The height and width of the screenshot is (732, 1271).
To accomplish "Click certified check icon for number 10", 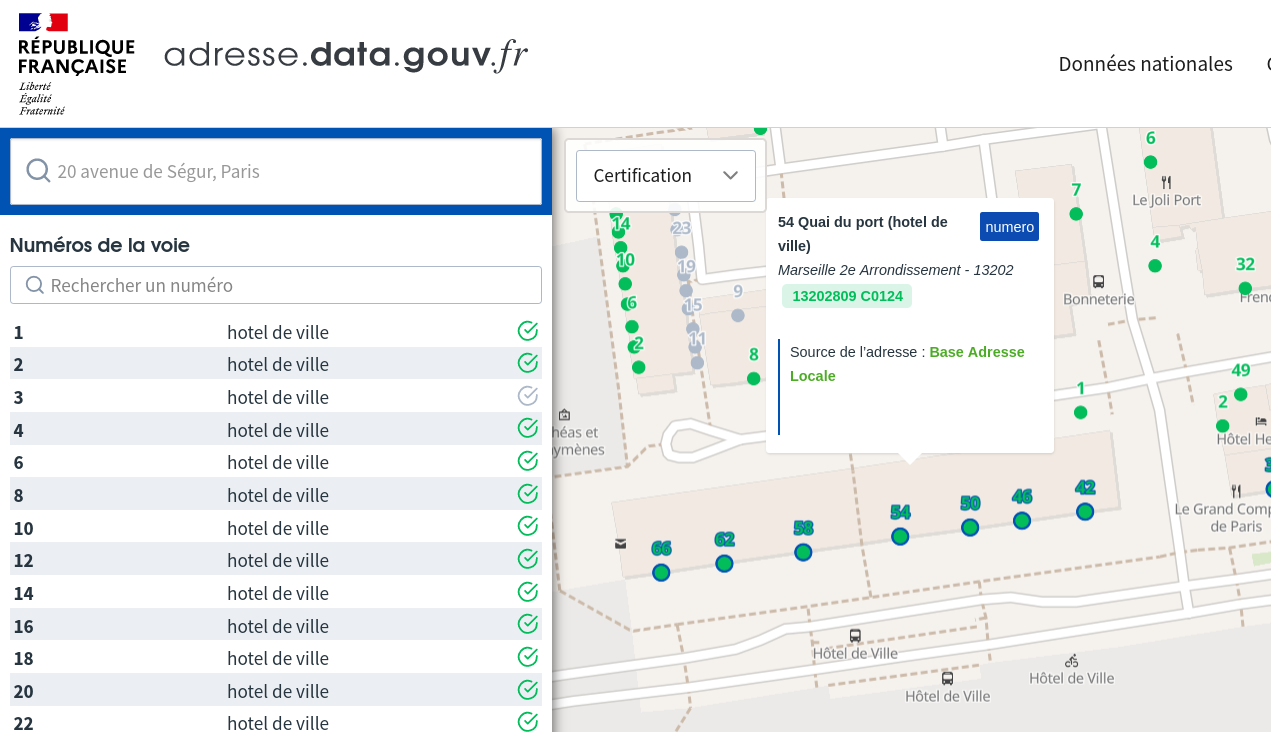I will [528, 526].
